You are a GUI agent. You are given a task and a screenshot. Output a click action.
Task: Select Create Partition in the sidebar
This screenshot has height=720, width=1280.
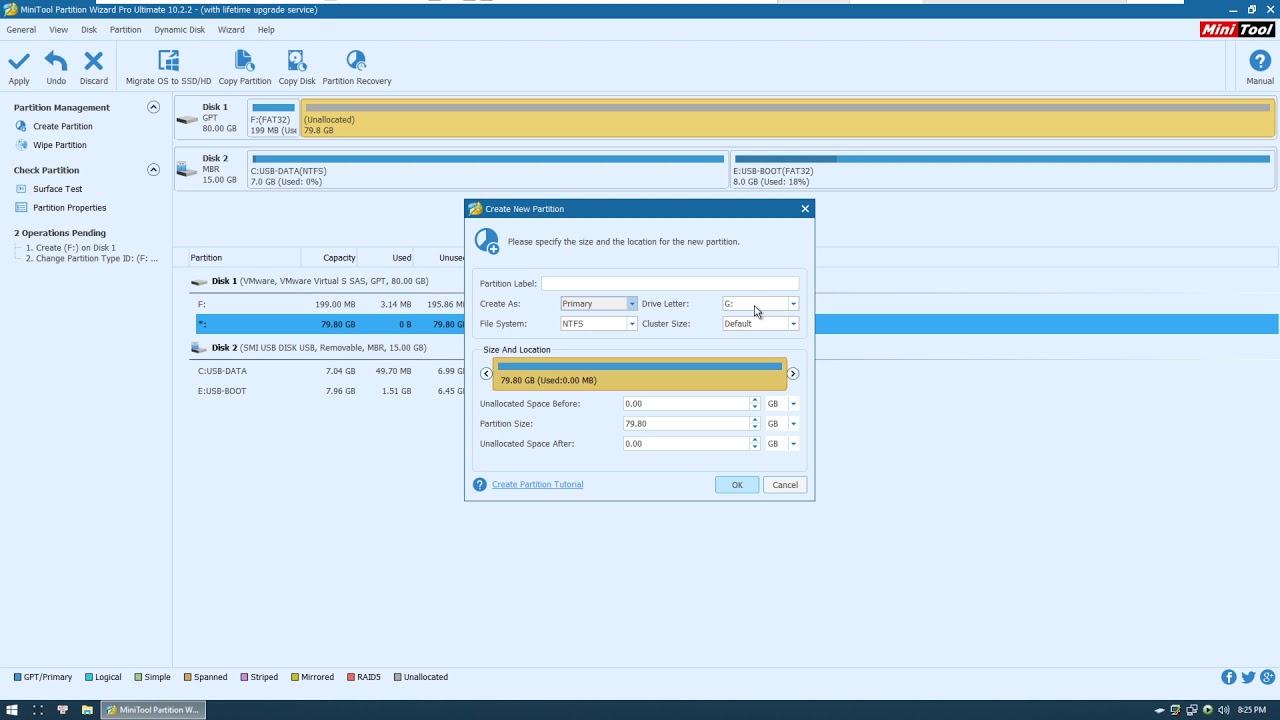62,126
